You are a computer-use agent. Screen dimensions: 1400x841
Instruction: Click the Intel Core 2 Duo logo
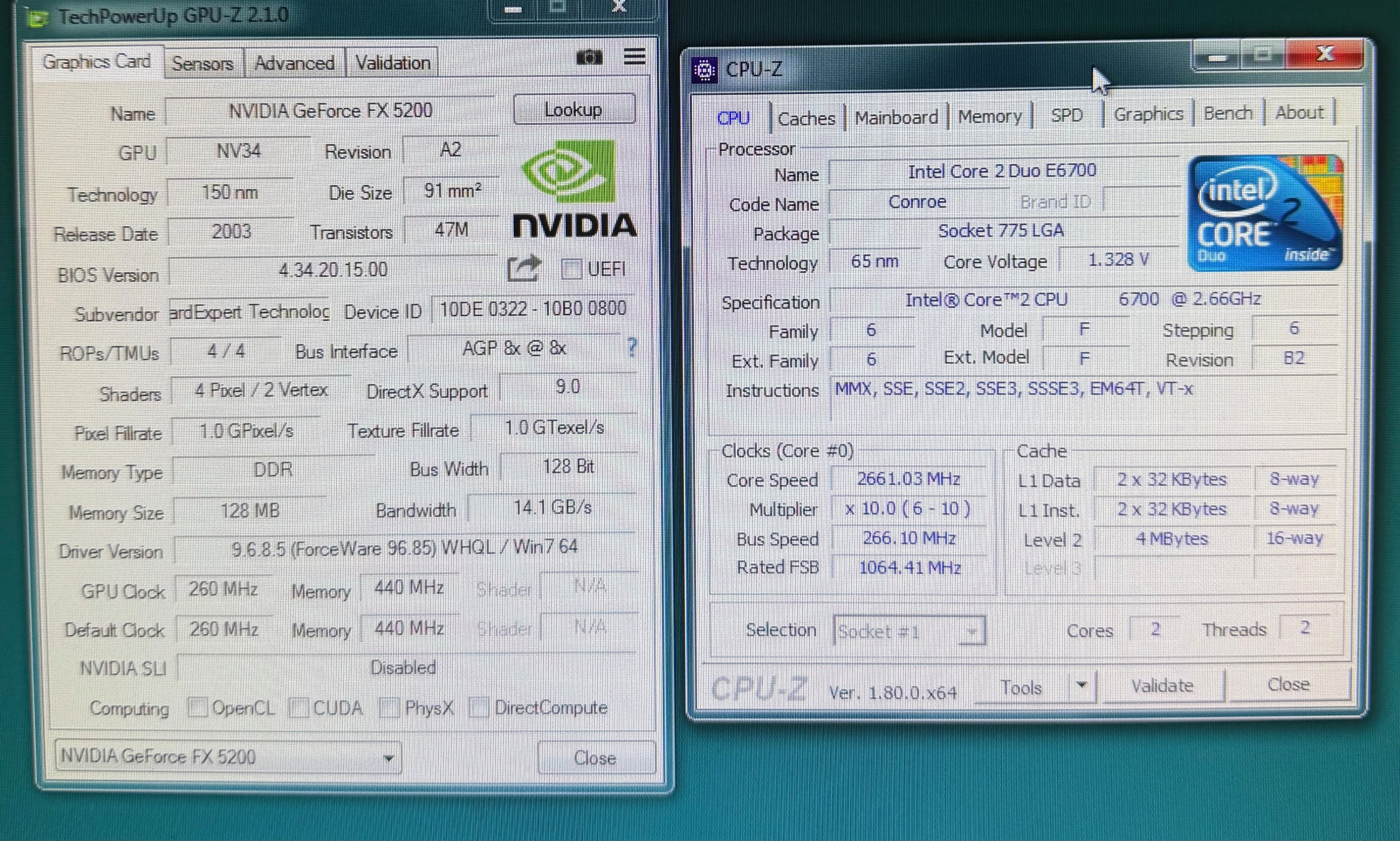(x=1265, y=213)
